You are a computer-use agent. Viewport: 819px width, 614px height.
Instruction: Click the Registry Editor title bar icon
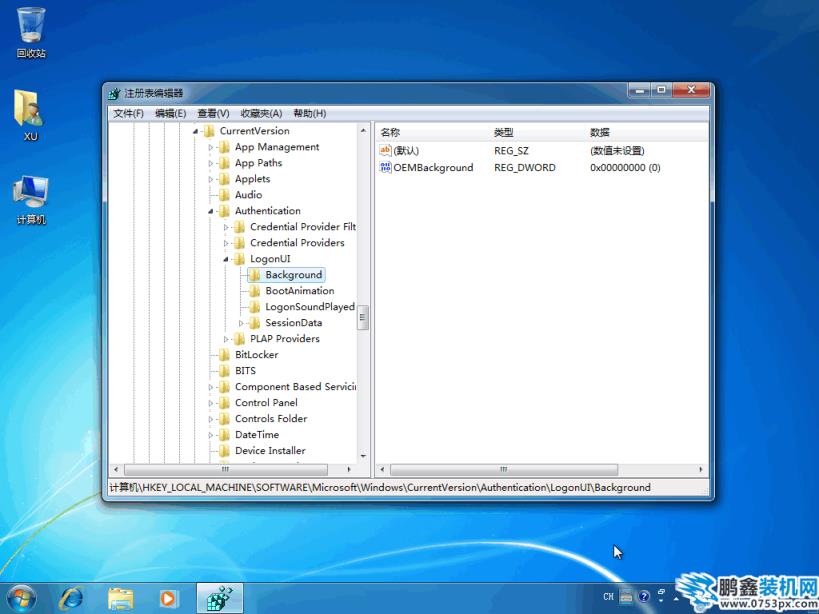pos(114,93)
